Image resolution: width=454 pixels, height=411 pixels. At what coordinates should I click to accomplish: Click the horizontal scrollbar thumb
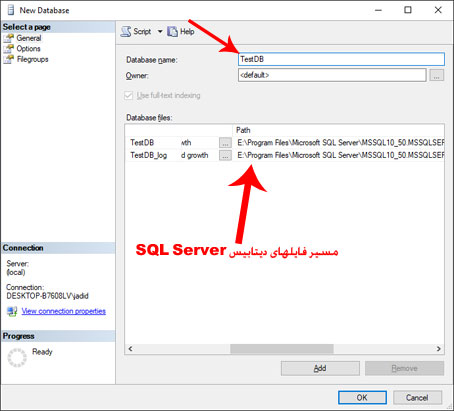(282, 349)
